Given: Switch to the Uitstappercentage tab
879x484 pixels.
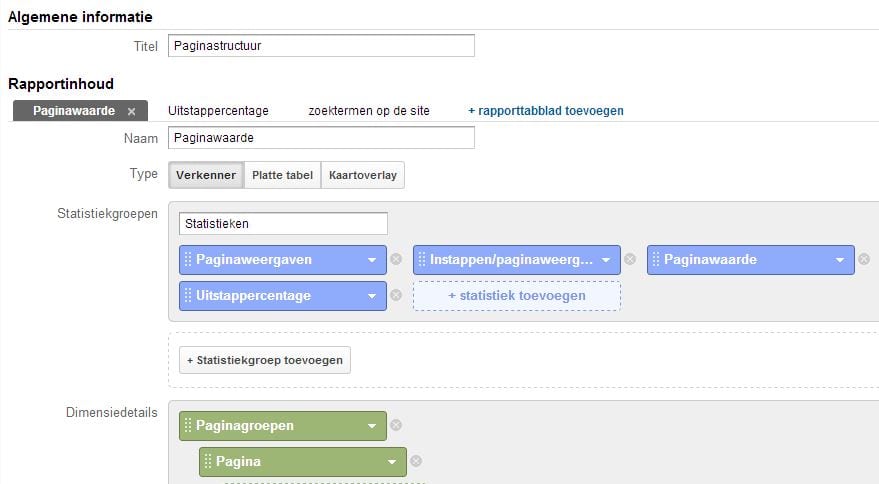Looking at the screenshot, I should pos(218,111).
